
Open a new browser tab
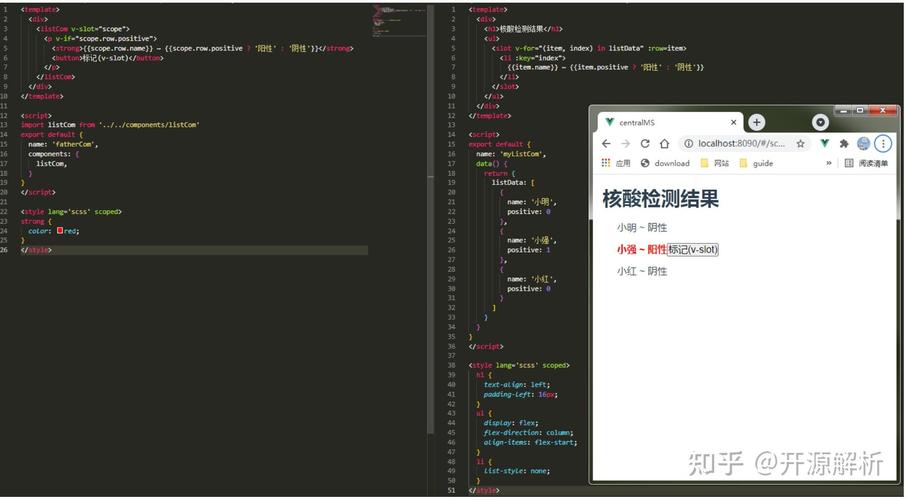click(756, 122)
